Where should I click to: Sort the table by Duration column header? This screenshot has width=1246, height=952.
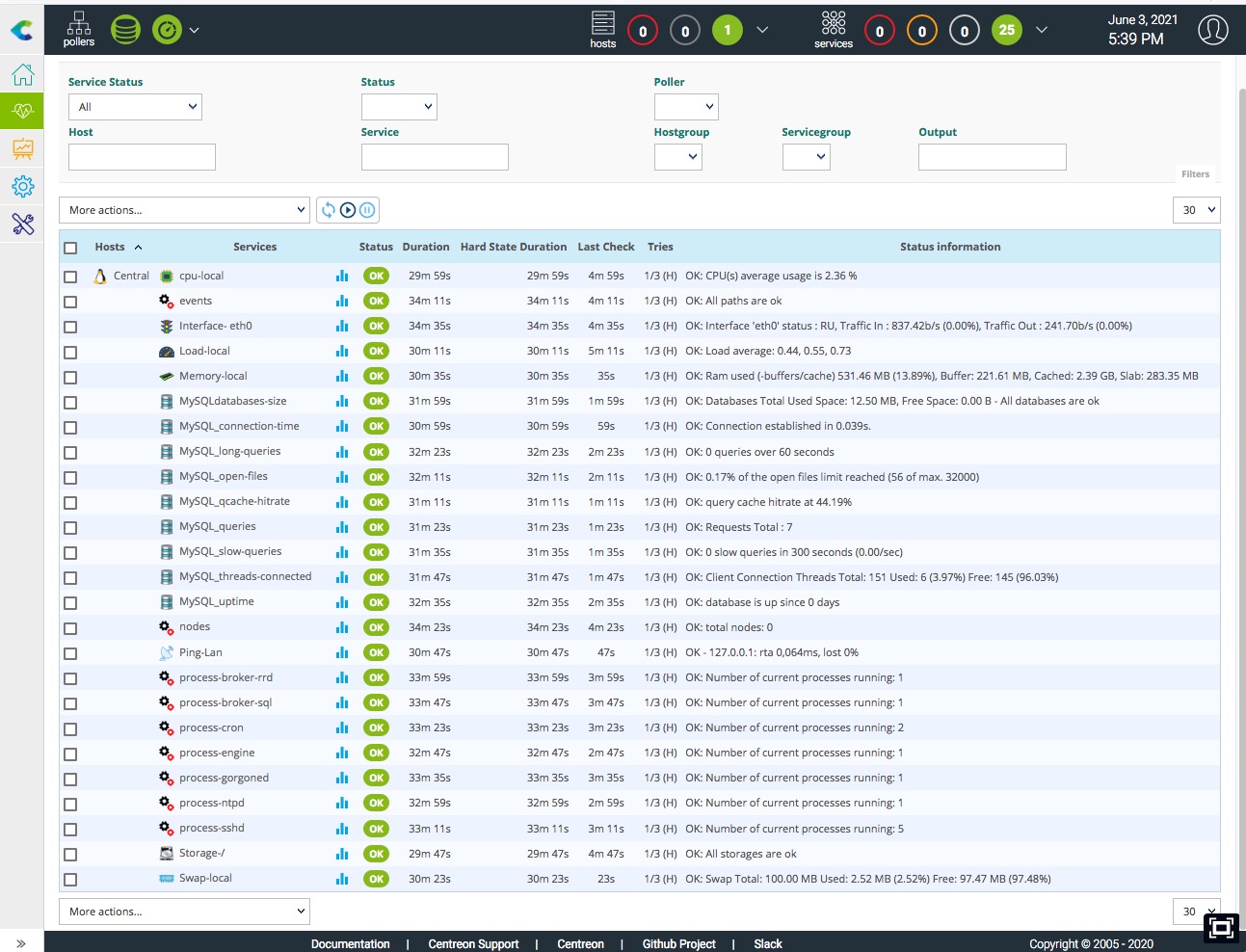(425, 247)
